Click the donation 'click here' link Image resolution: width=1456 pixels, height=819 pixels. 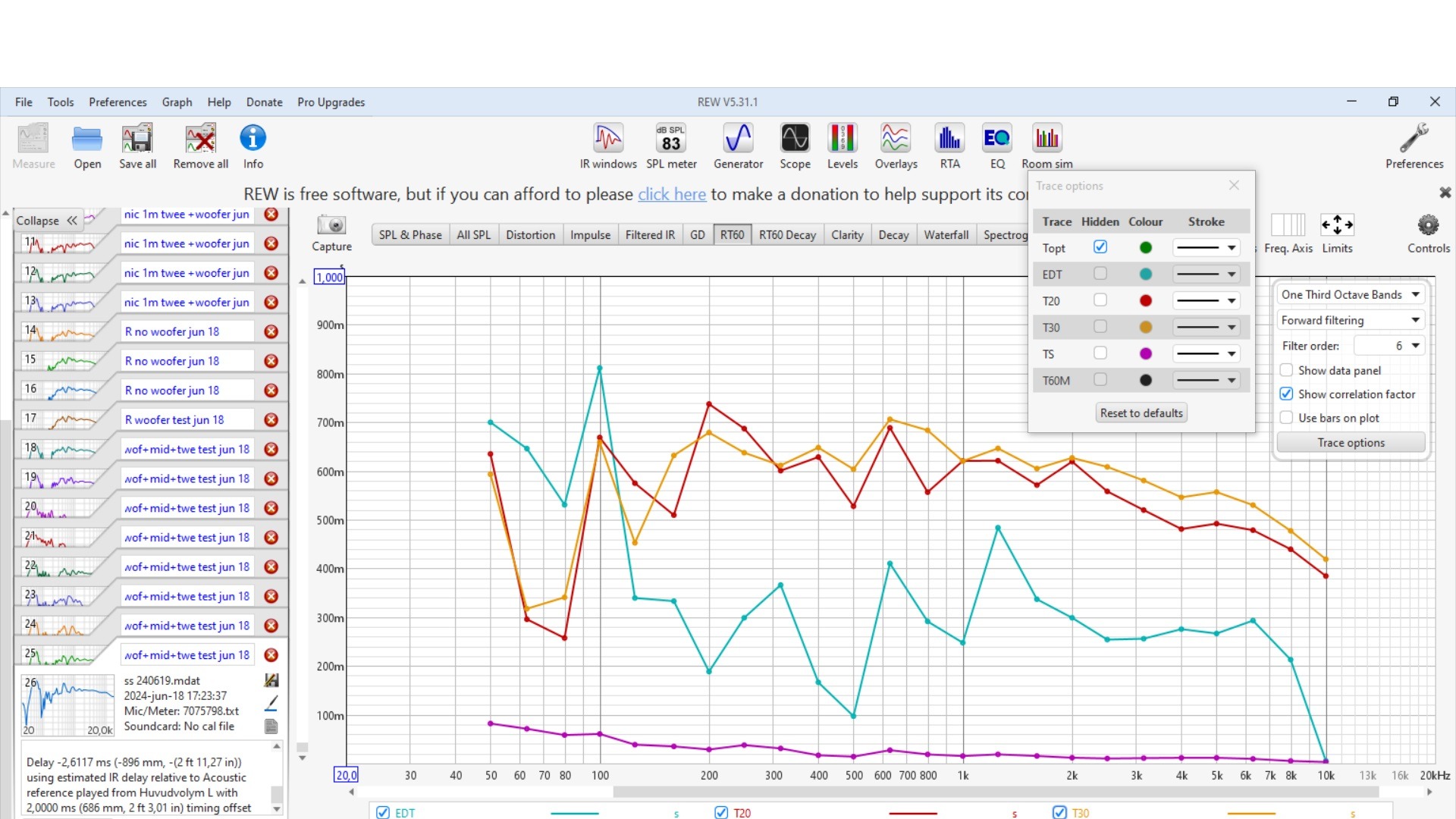tap(672, 194)
